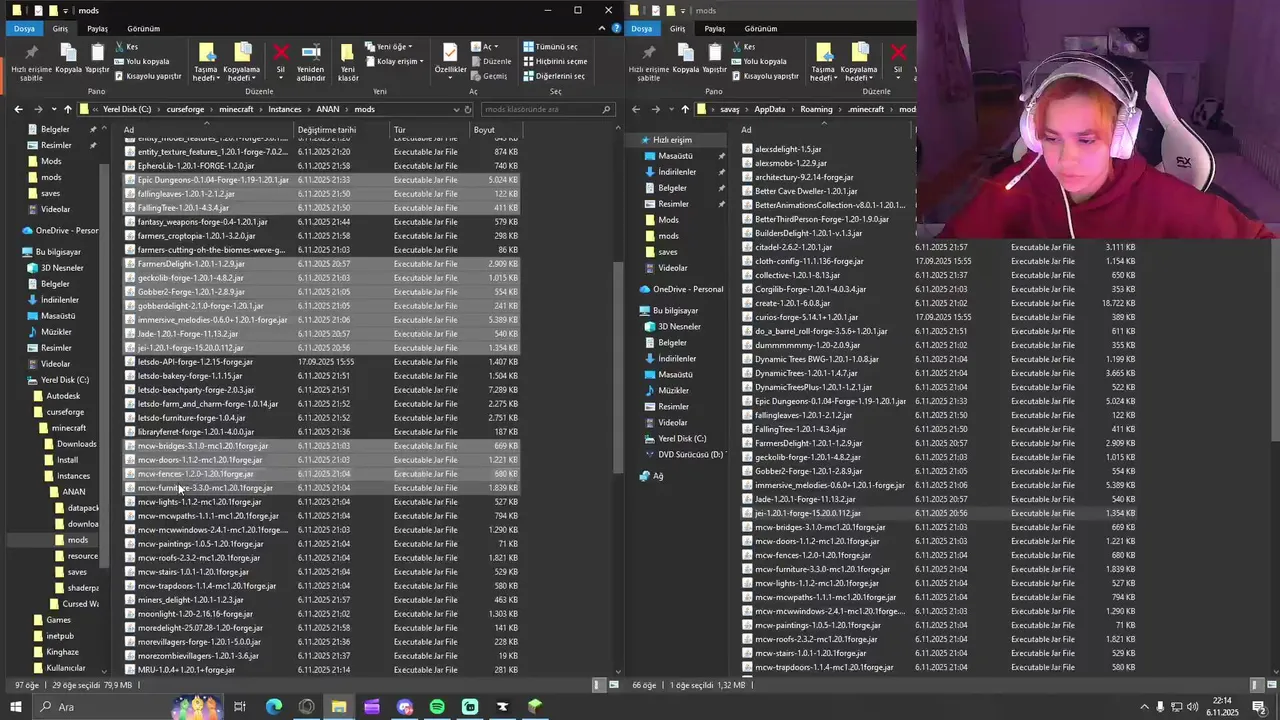Sort left list by Boyut column
1280x720 pixels.
[495, 130]
